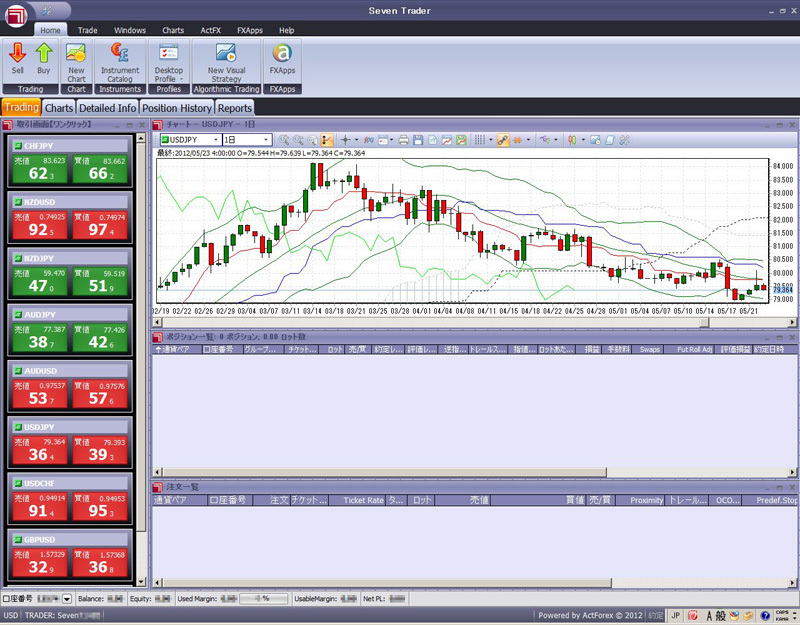Screen dimensions: 800x625
Task: Click the green chart save icon on chart toolbar
Action: click(461, 140)
